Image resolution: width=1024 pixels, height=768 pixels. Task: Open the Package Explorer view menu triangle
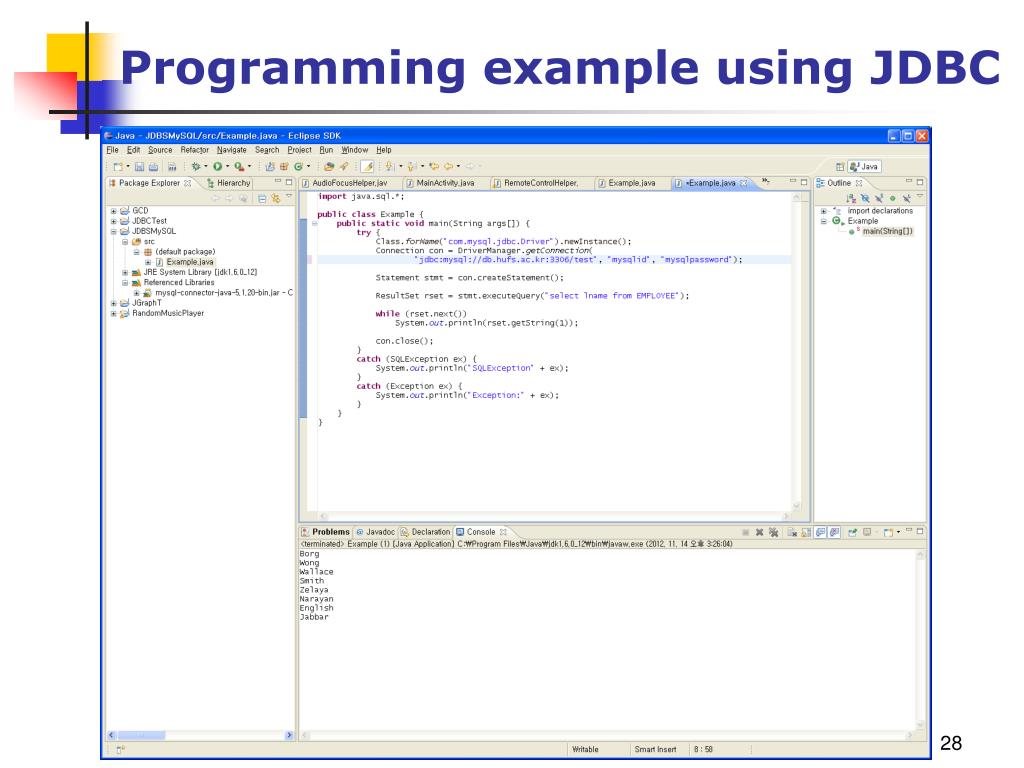[x=289, y=197]
